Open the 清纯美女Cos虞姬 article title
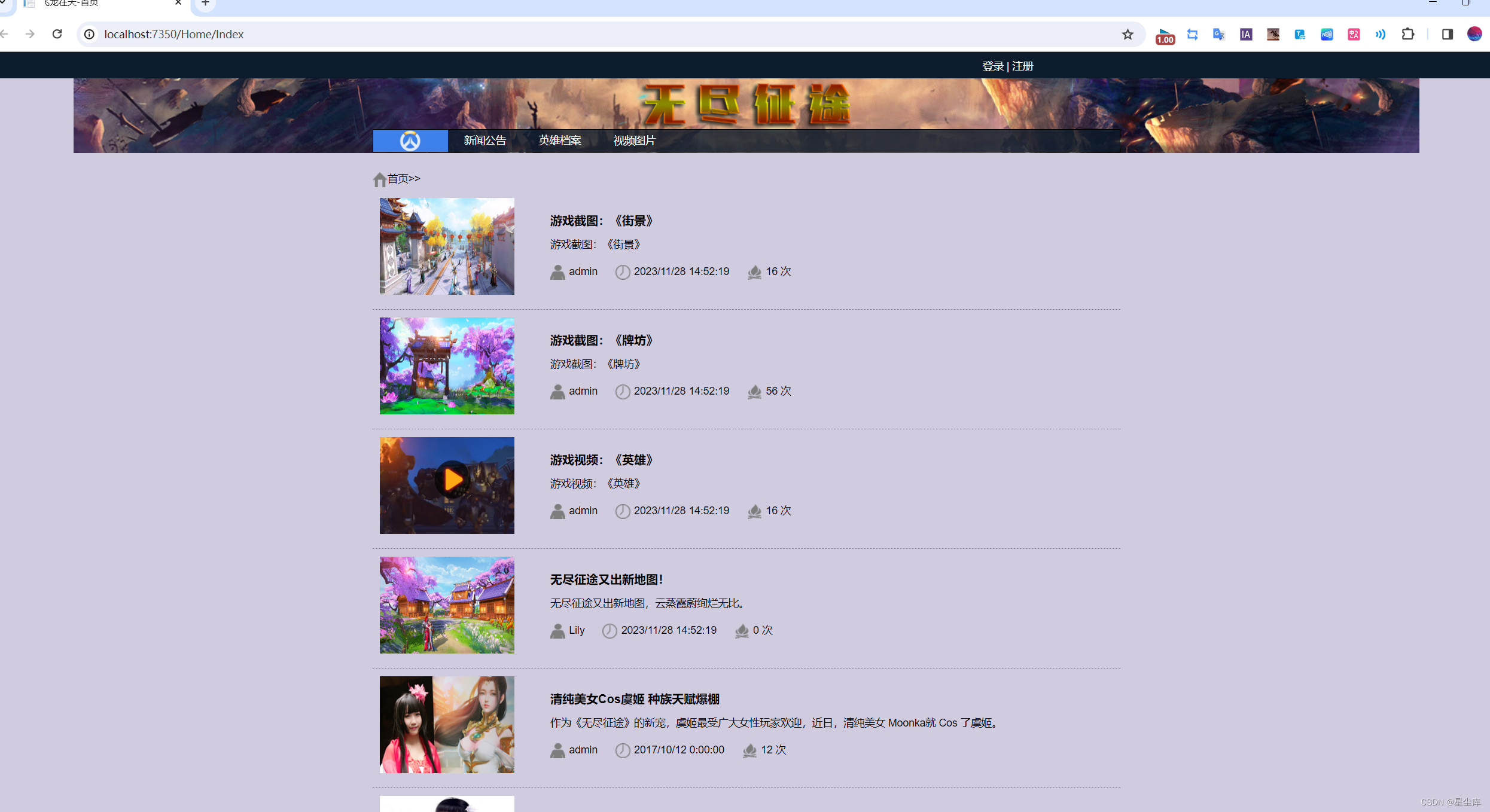1490x812 pixels. [634, 698]
